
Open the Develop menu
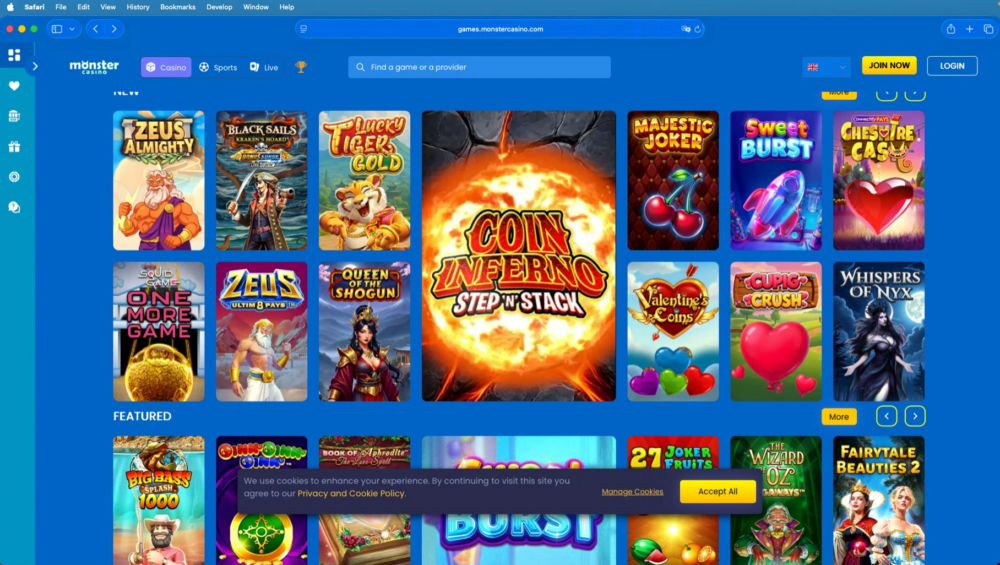click(219, 7)
